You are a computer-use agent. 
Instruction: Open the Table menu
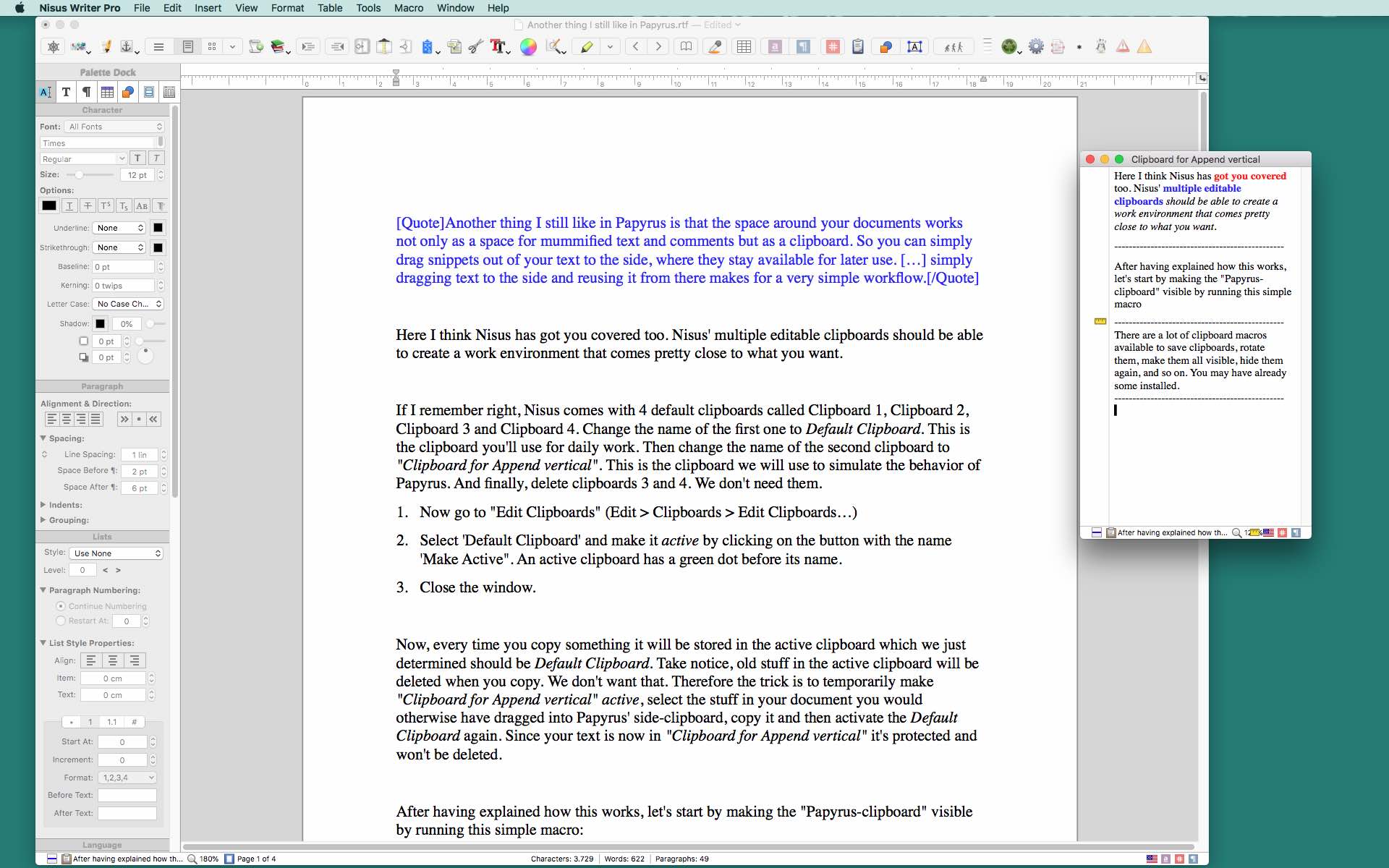pyautogui.click(x=330, y=8)
